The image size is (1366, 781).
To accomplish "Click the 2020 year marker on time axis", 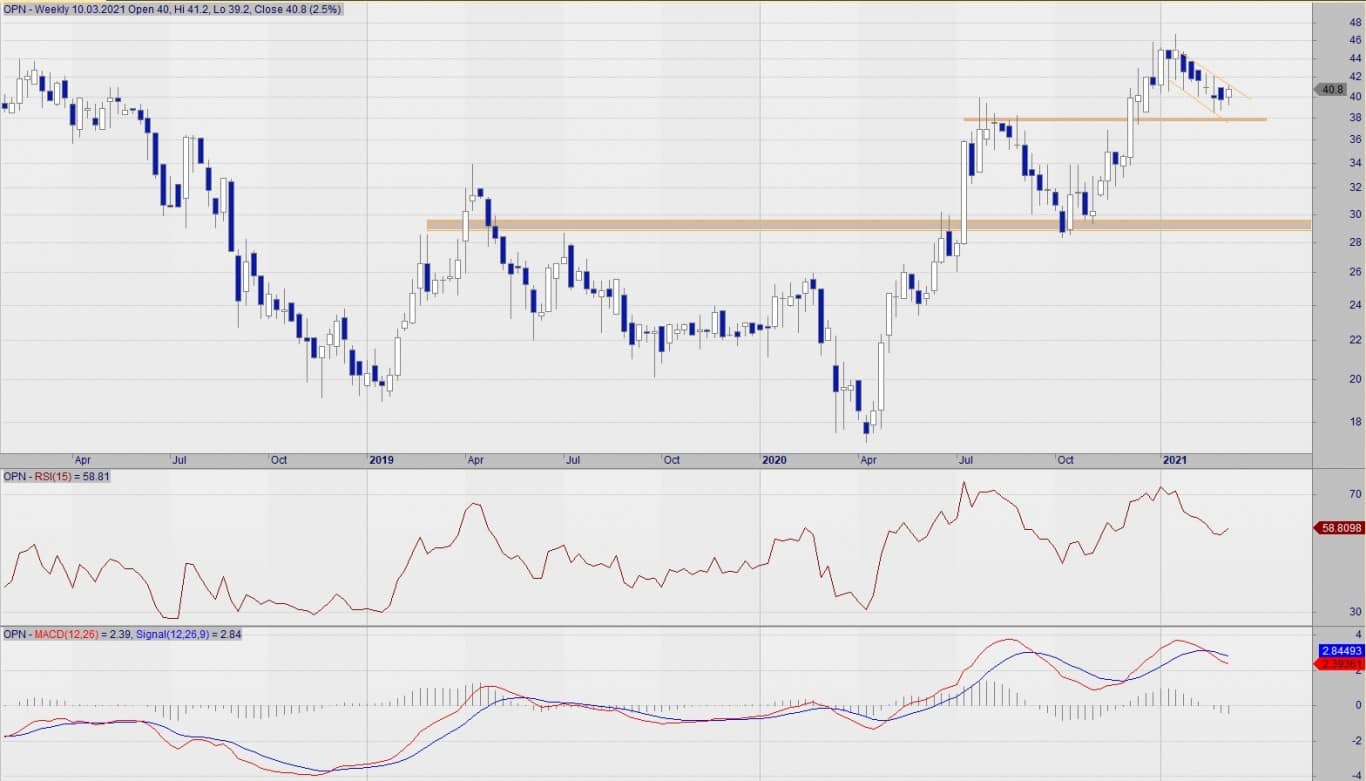I will [x=774, y=460].
